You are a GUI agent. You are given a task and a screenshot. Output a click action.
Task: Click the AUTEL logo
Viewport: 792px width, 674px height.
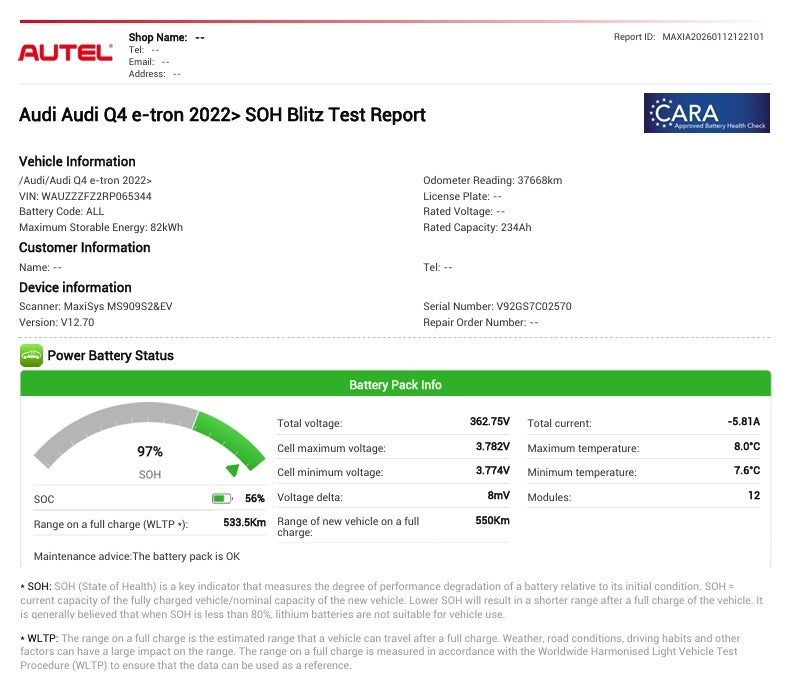pyautogui.click(x=65, y=52)
